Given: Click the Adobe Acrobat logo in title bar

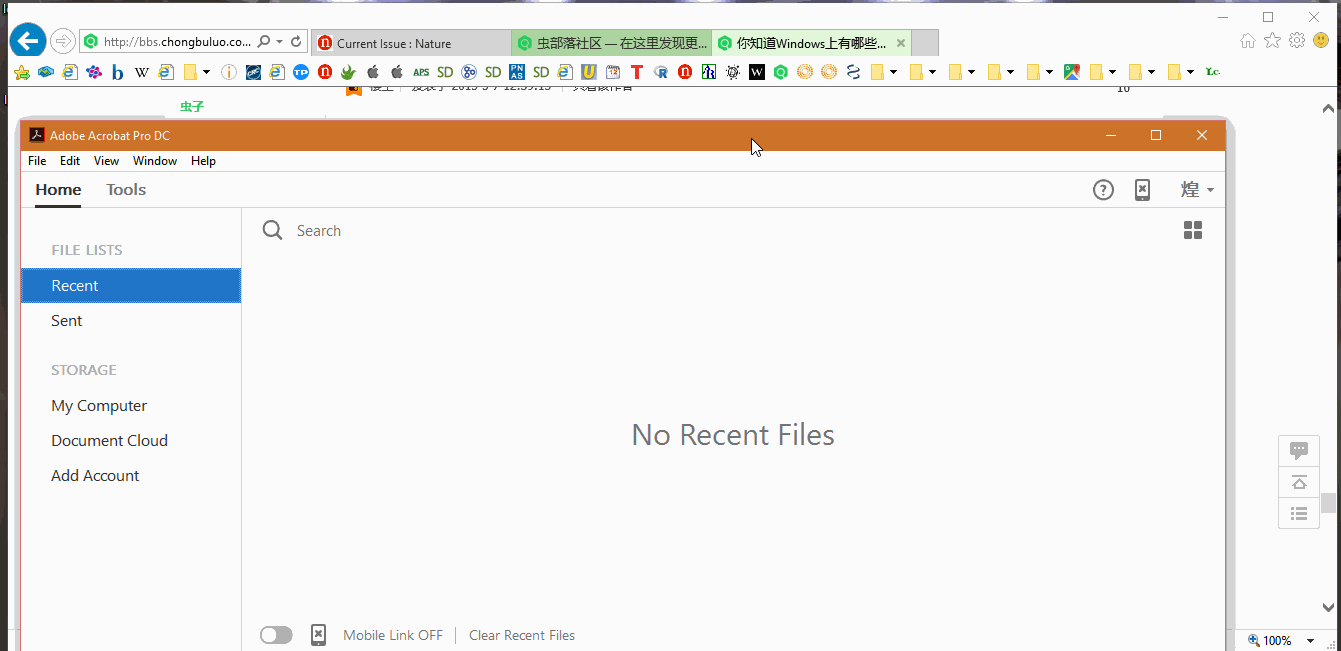Looking at the screenshot, I should point(36,135).
